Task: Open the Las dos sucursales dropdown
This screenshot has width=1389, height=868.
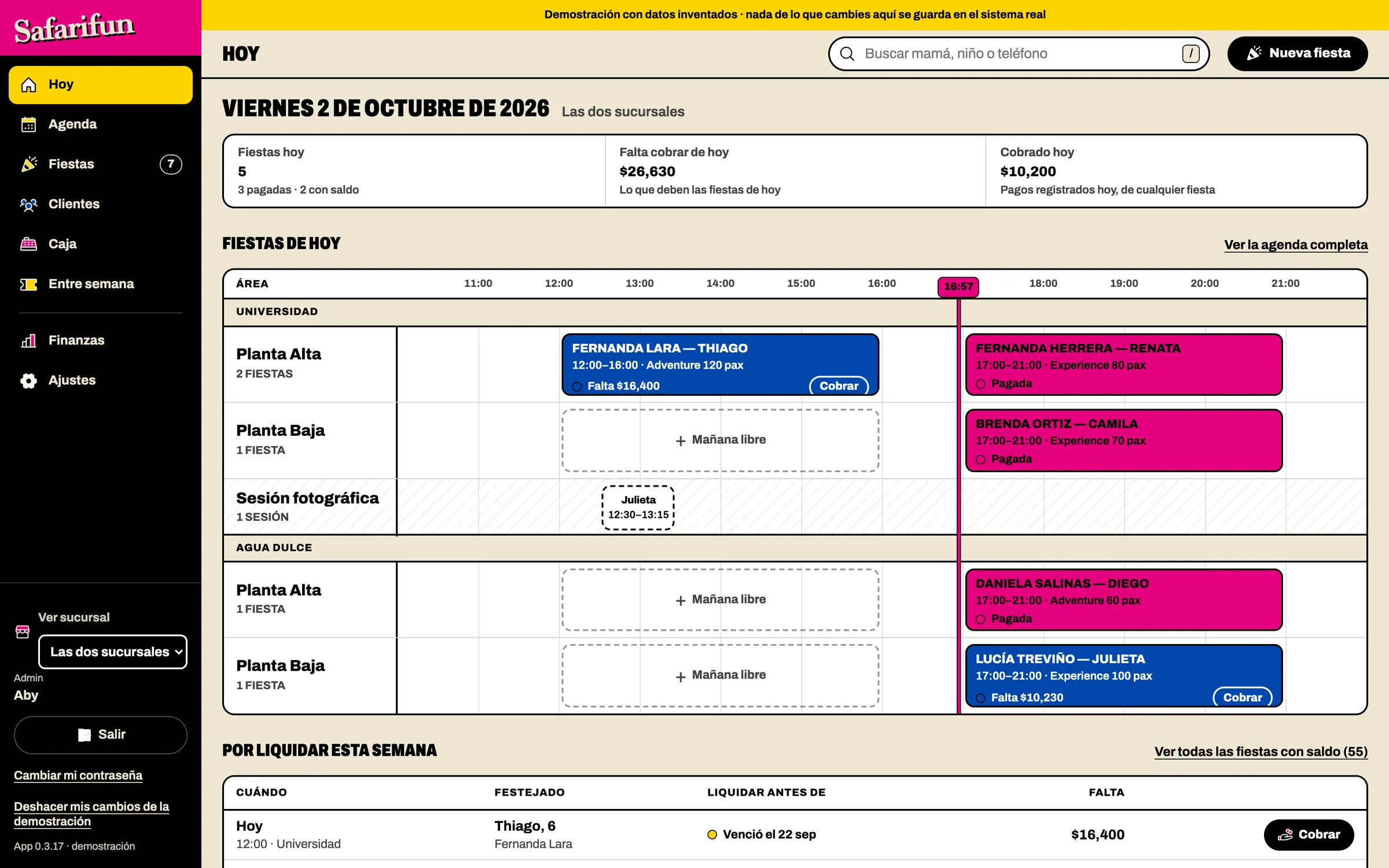Action: (113, 652)
